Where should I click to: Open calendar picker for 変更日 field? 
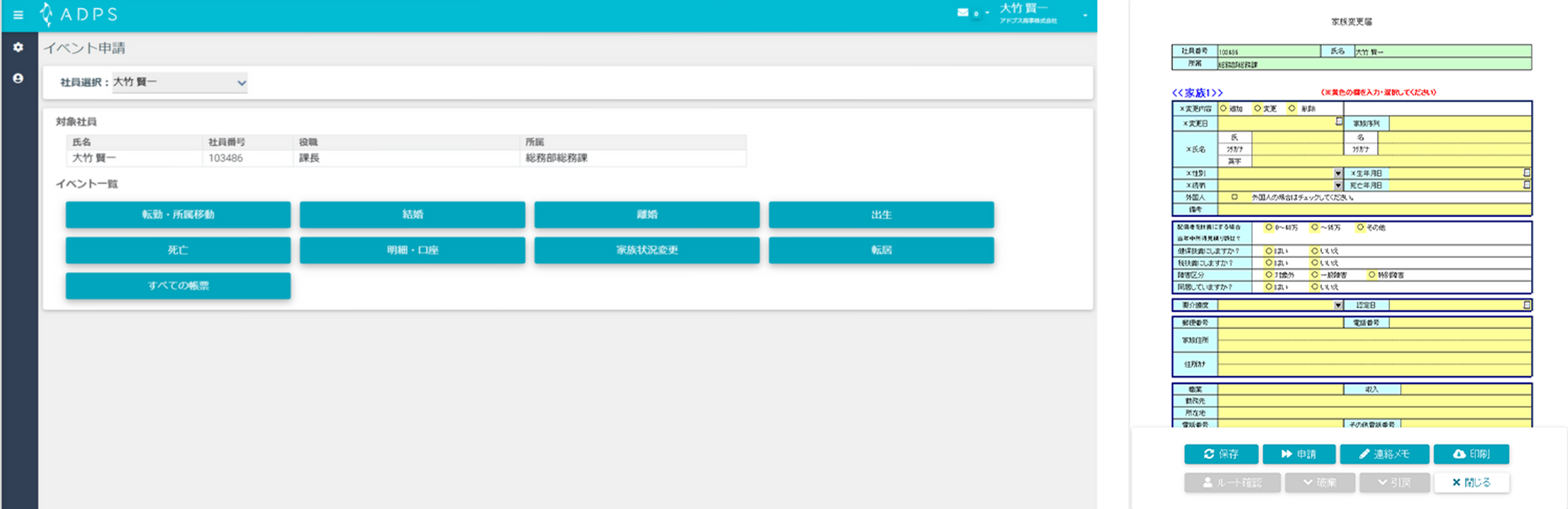(1338, 122)
